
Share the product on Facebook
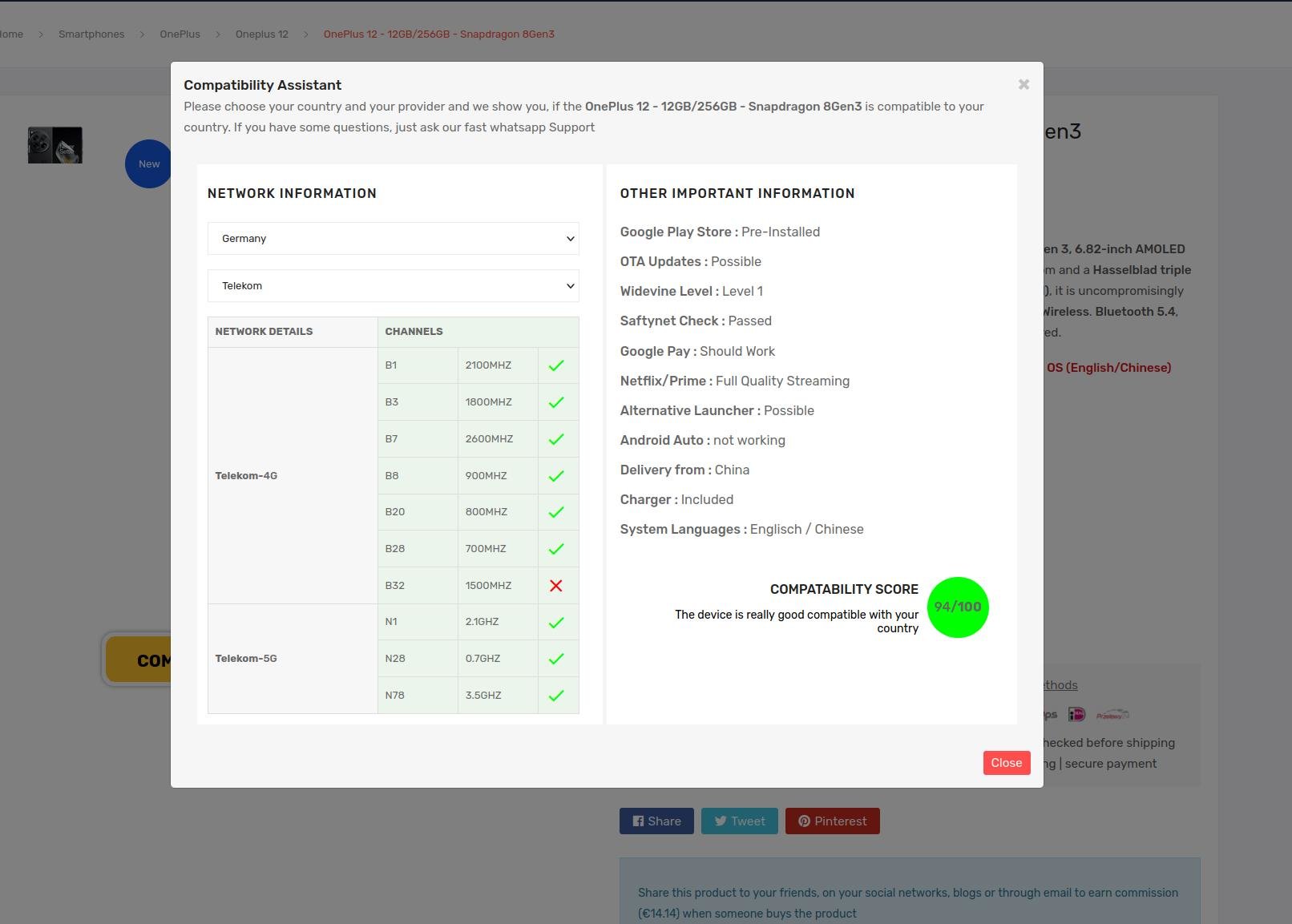[656, 821]
